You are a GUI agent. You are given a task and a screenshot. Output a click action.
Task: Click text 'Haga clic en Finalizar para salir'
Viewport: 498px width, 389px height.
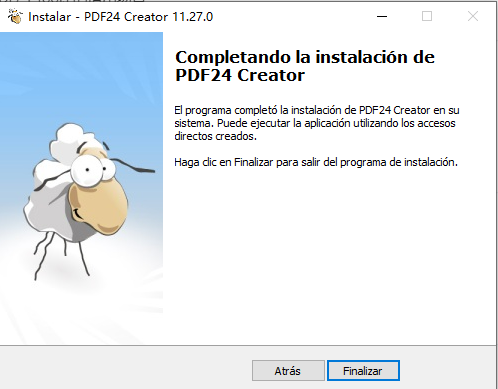point(247,162)
